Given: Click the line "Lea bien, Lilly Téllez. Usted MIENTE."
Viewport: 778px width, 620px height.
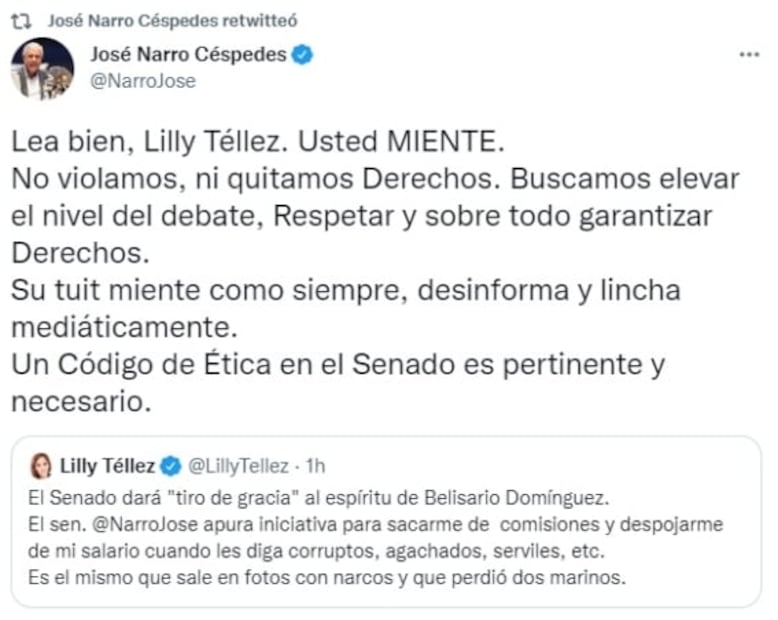Looking at the screenshot, I should pyautogui.click(x=252, y=141).
